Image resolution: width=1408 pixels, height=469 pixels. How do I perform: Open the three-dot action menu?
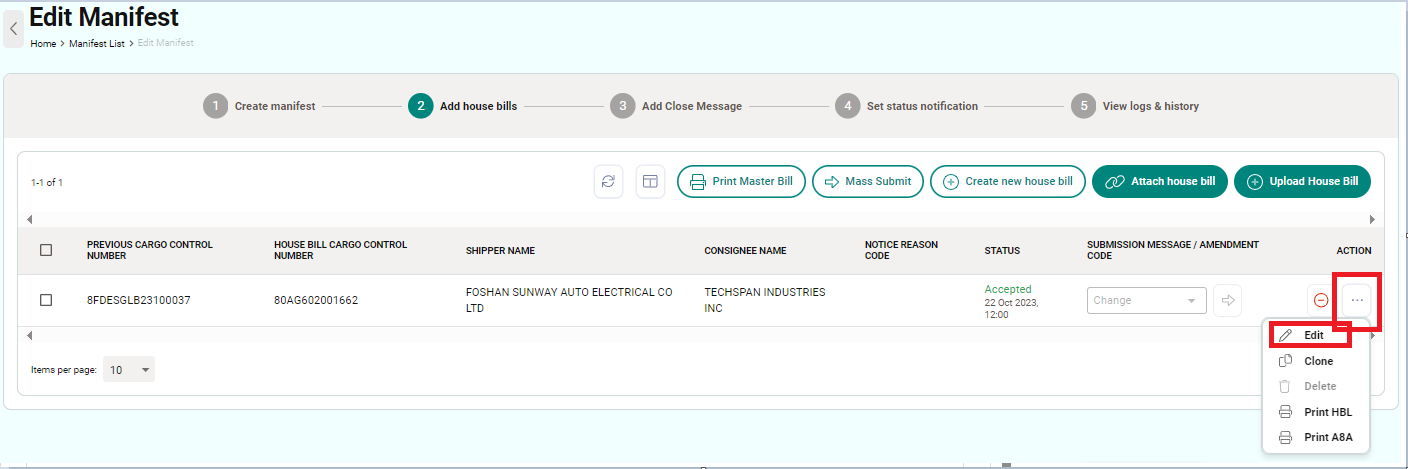tap(1357, 300)
